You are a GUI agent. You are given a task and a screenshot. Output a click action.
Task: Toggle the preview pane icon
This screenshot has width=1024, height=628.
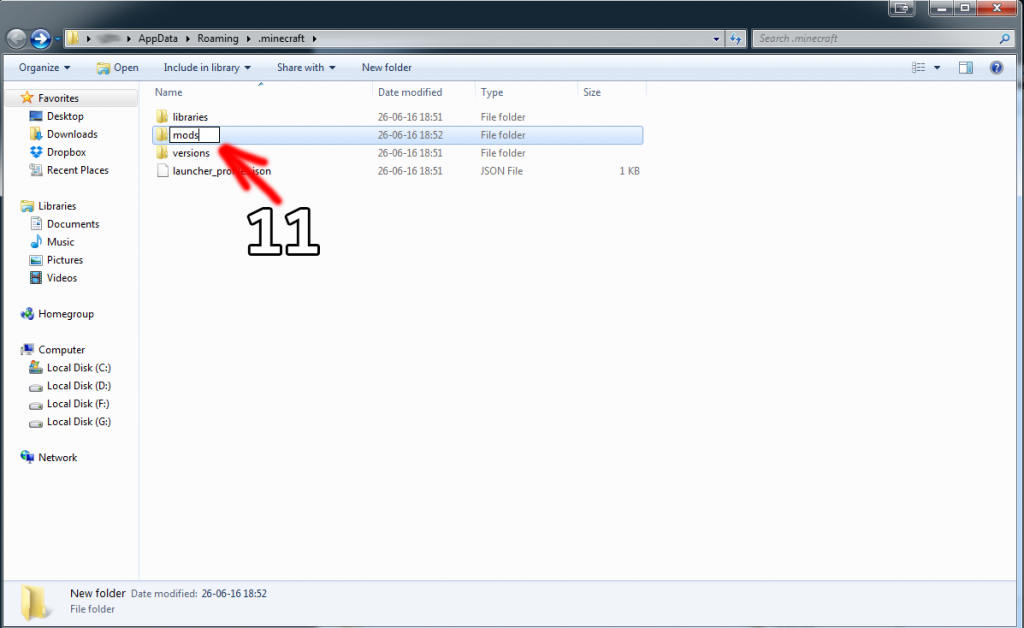point(965,67)
